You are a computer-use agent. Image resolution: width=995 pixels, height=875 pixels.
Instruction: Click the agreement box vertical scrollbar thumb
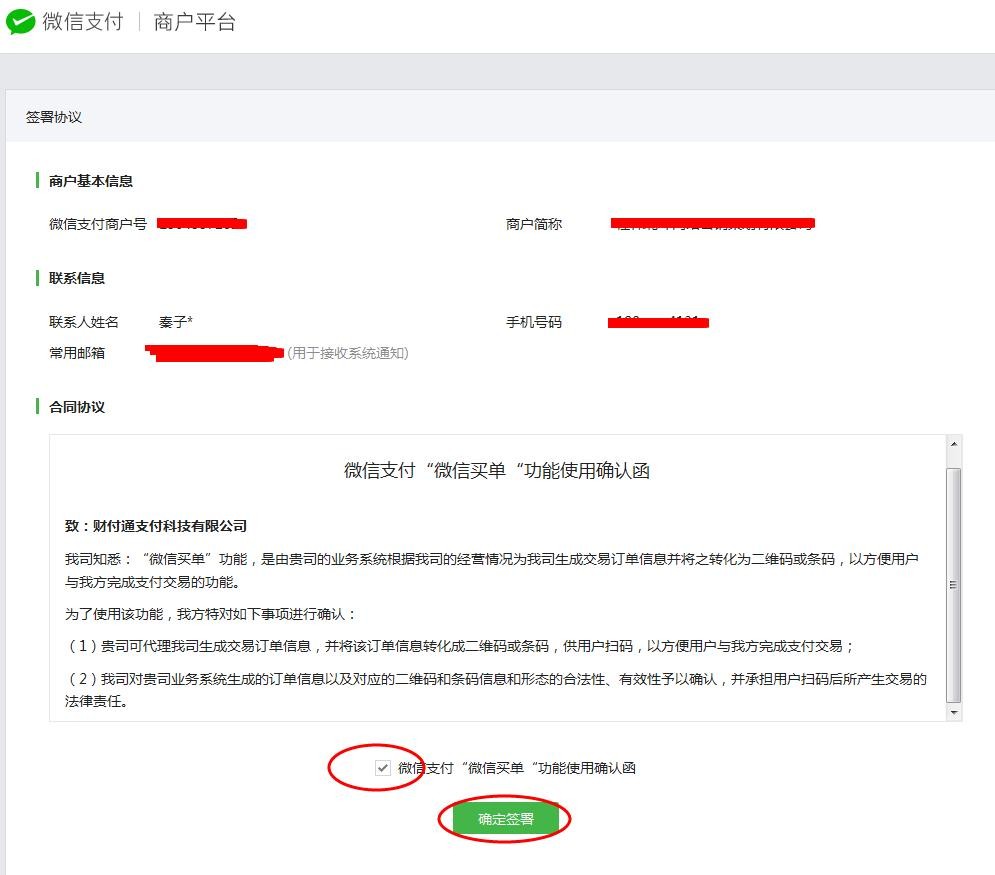pyautogui.click(x=953, y=585)
